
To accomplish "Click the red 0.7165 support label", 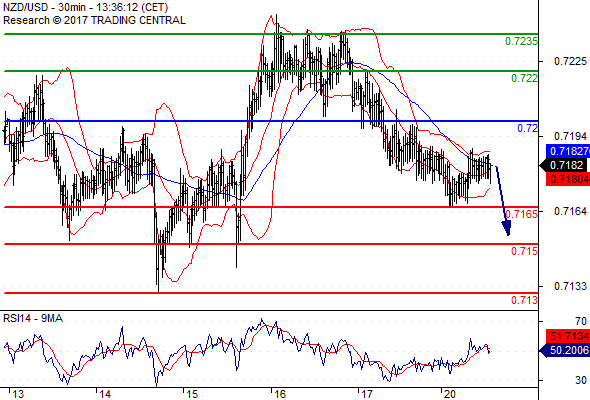I will pyautogui.click(x=521, y=214).
